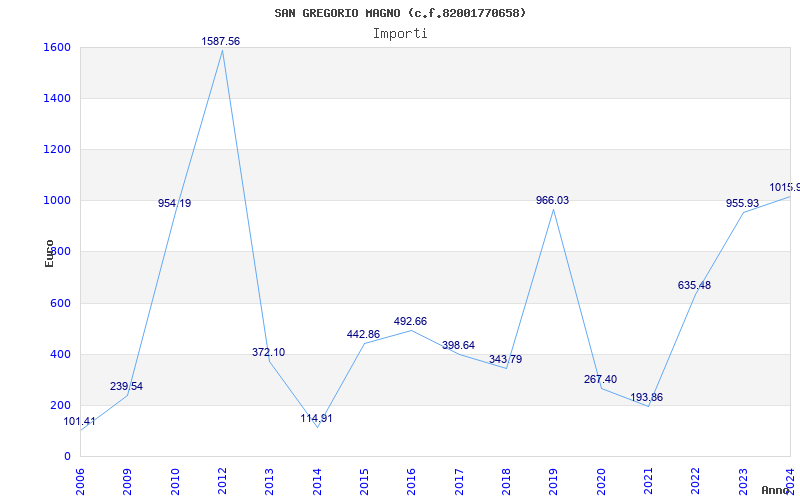Click the x-axis year 2010
This screenshot has height=500, width=800.
tap(175, 482)
